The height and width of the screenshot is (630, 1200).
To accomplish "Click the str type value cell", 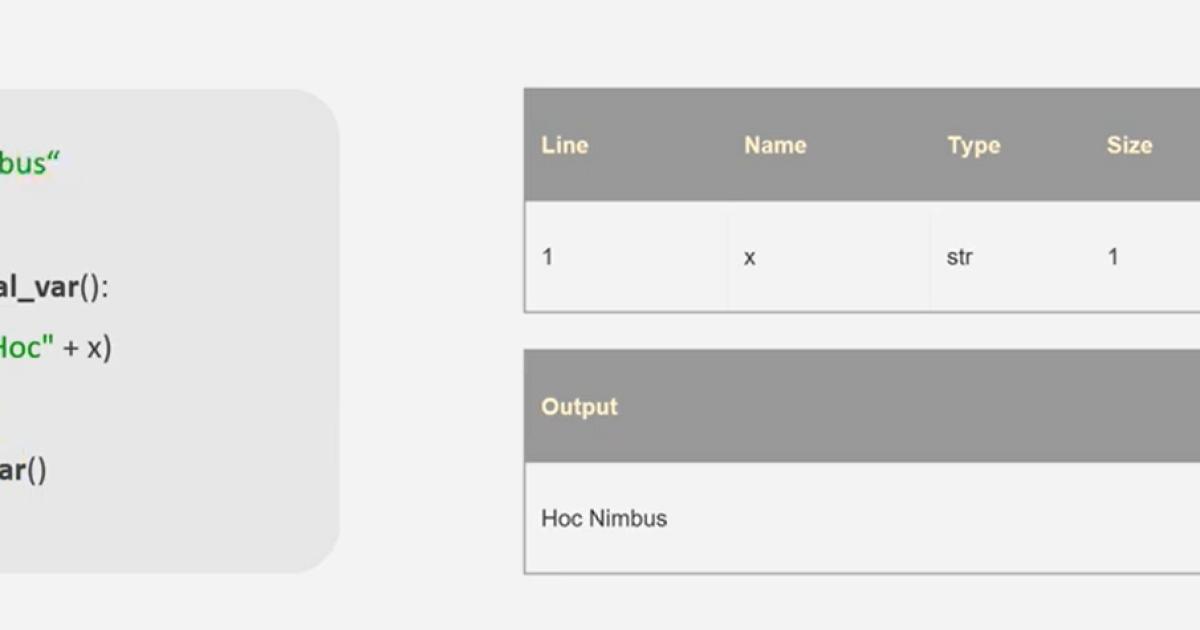I will click(959, 257).
